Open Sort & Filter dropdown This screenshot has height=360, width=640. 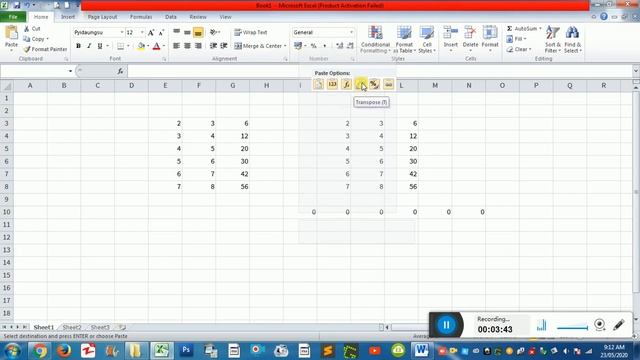coord(553,39)
